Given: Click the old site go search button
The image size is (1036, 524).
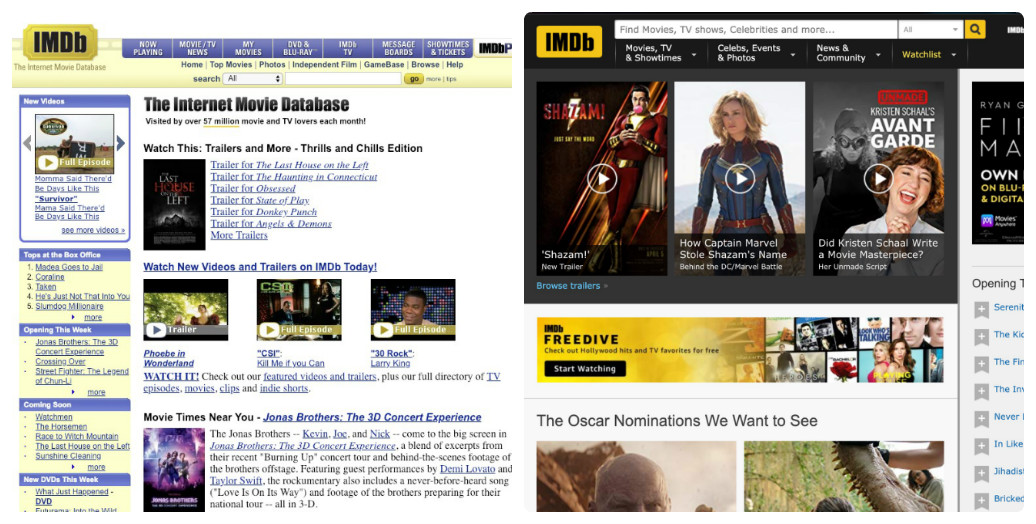Looking at the screenshot, I should 413,79.
